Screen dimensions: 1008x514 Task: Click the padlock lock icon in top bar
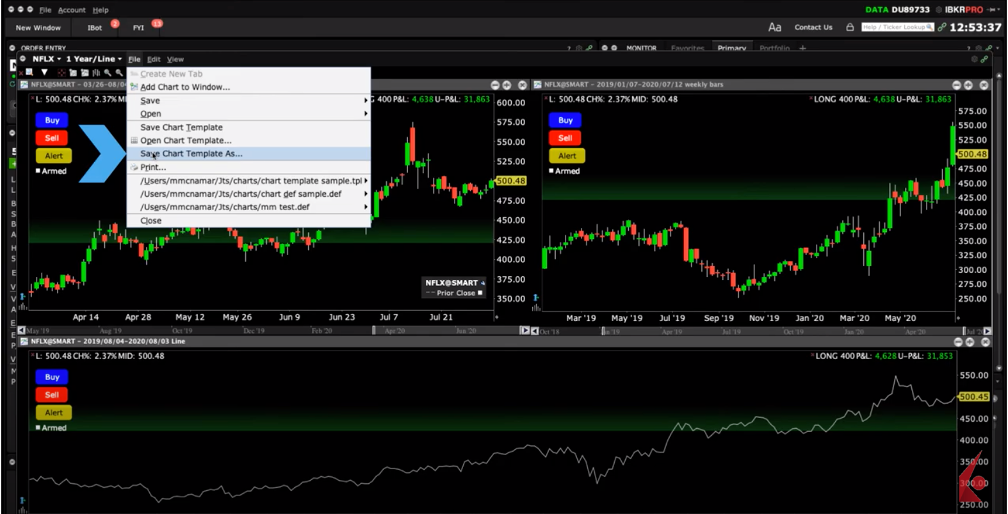coord(850,27)
